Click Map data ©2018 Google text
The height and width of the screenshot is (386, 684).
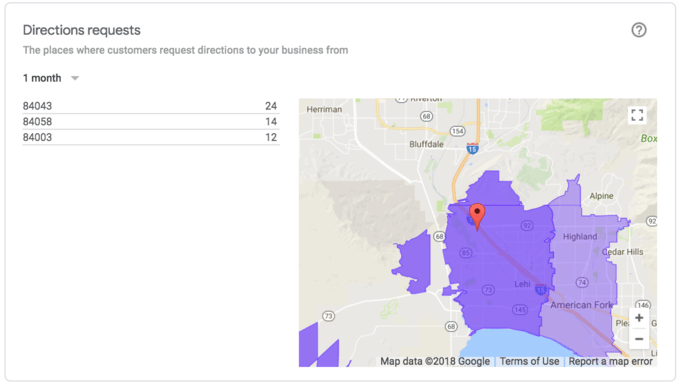click(435, 361)
